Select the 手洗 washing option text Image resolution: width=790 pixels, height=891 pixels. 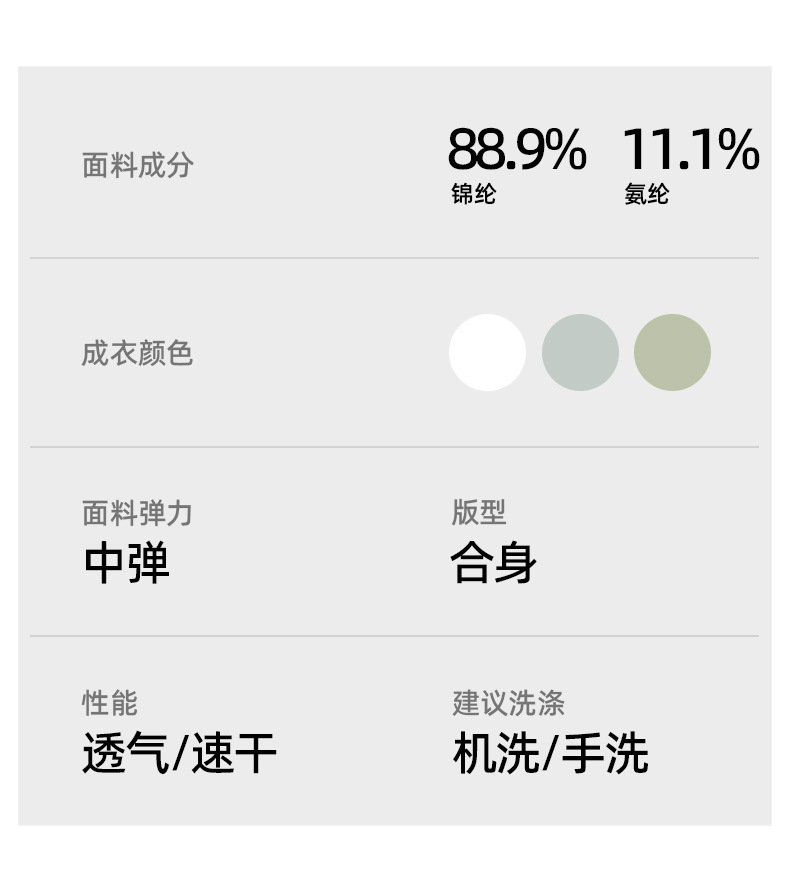(604, 754)
